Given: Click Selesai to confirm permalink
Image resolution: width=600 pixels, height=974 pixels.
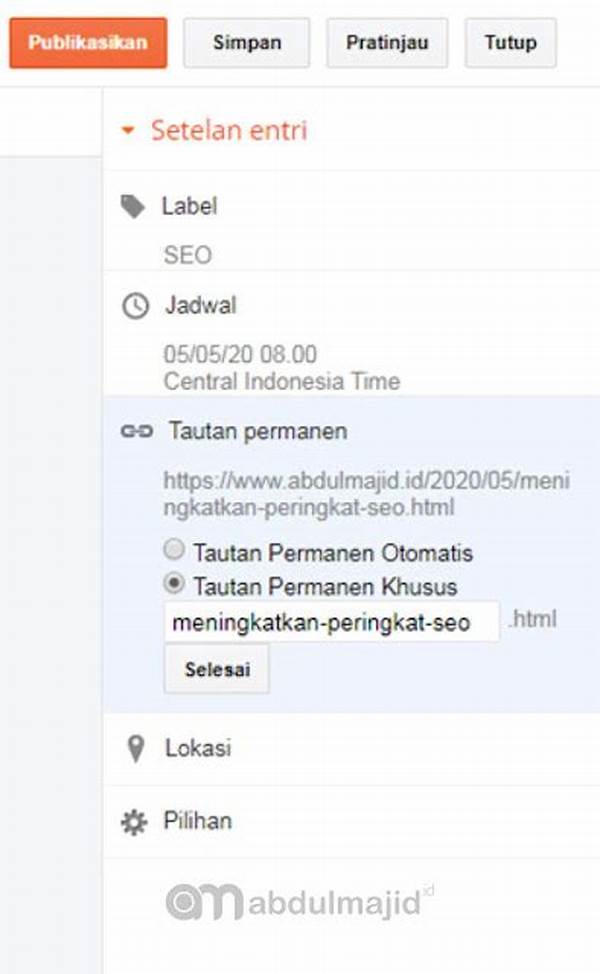Looking at the screenshot, I should point(217,669).
